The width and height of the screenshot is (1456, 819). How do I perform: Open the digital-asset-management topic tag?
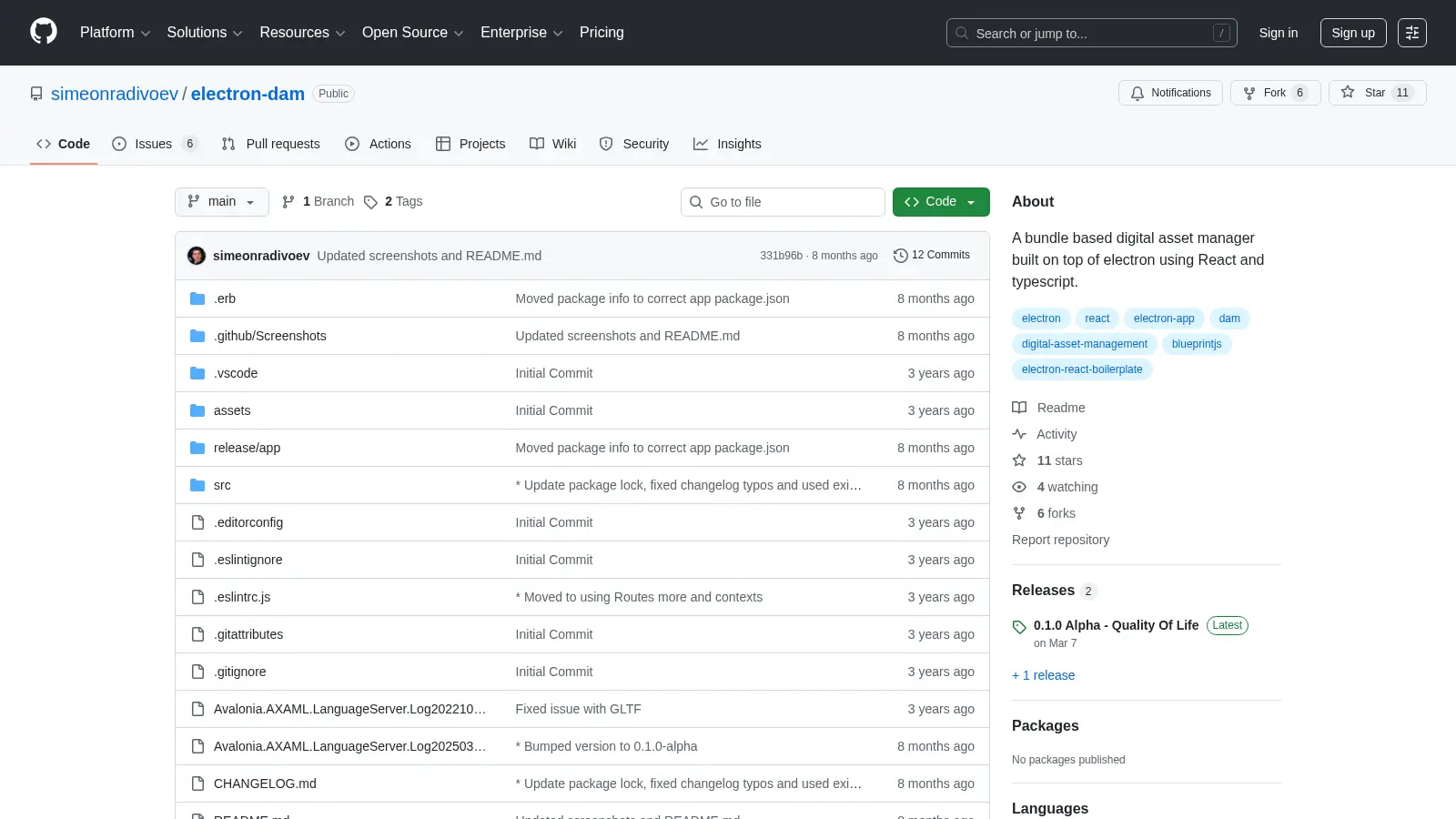click(x=1085, y=344)
